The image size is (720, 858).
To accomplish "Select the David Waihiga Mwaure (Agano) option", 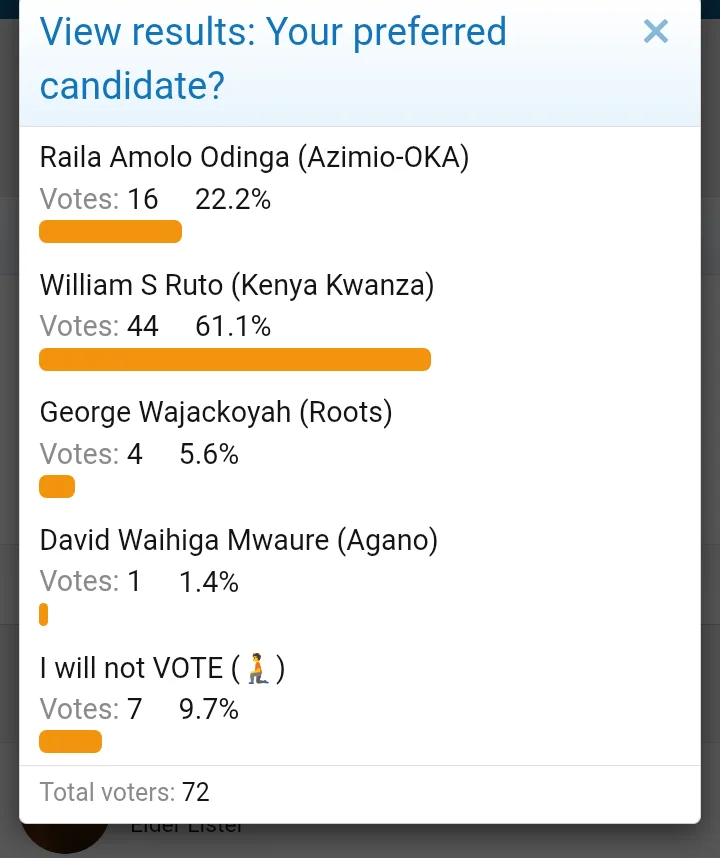I will click(239, 540).
